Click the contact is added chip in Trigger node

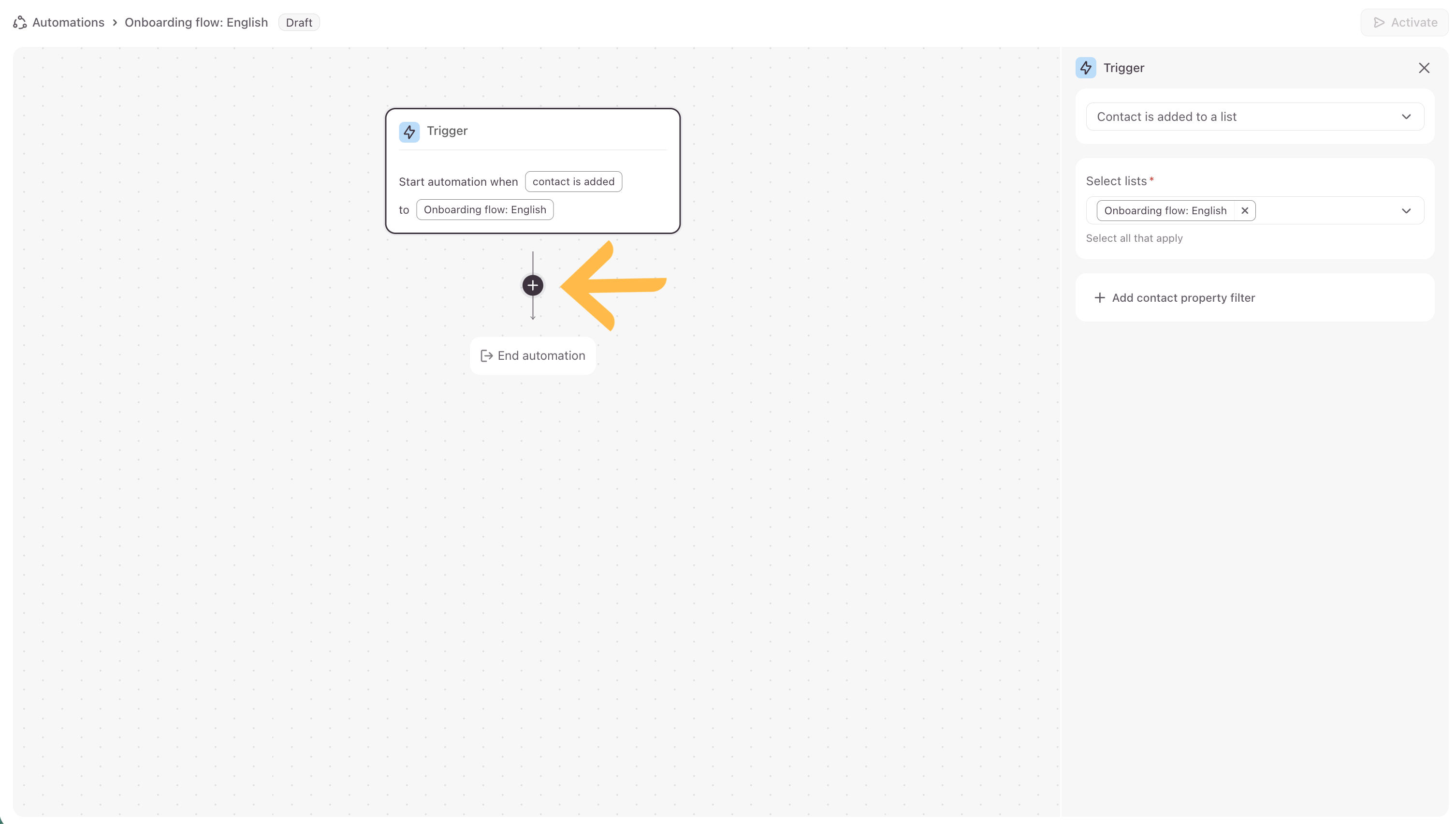(573, 182)
